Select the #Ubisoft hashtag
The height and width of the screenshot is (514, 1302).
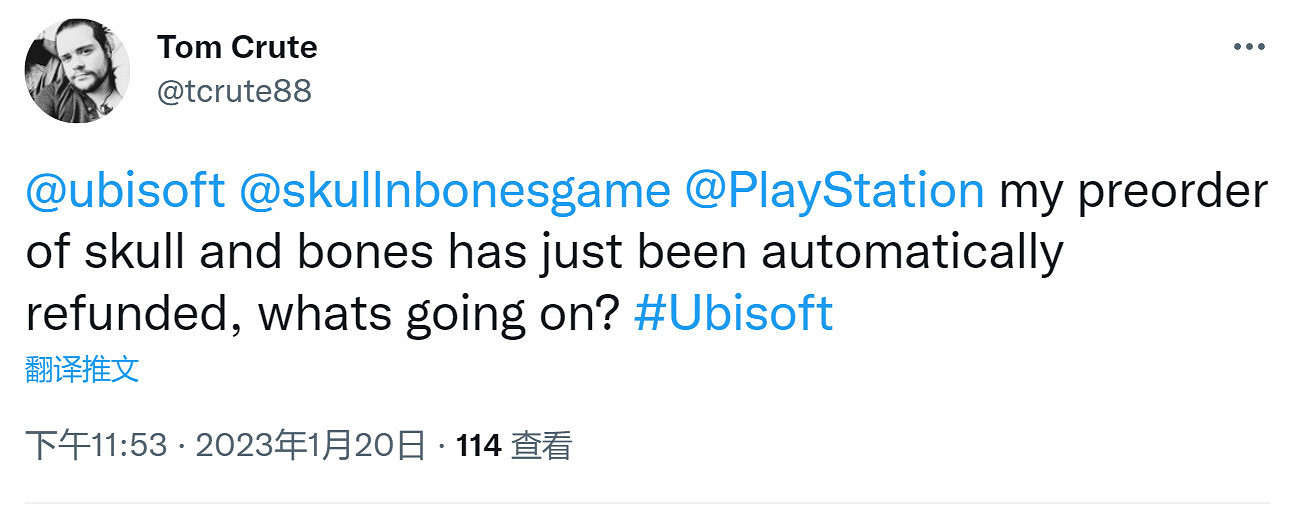733,313
